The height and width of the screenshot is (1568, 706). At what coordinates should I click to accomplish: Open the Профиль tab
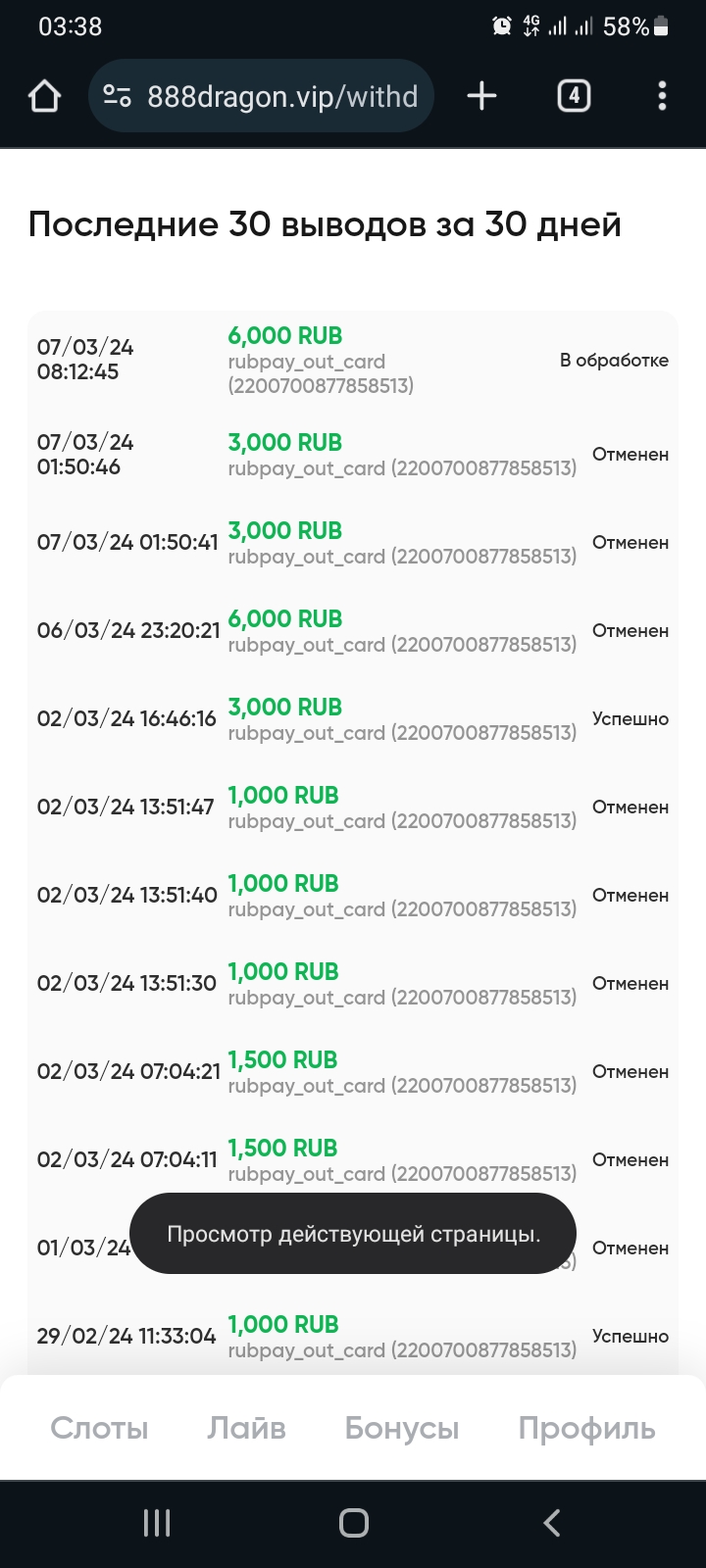pos(586,1428)
